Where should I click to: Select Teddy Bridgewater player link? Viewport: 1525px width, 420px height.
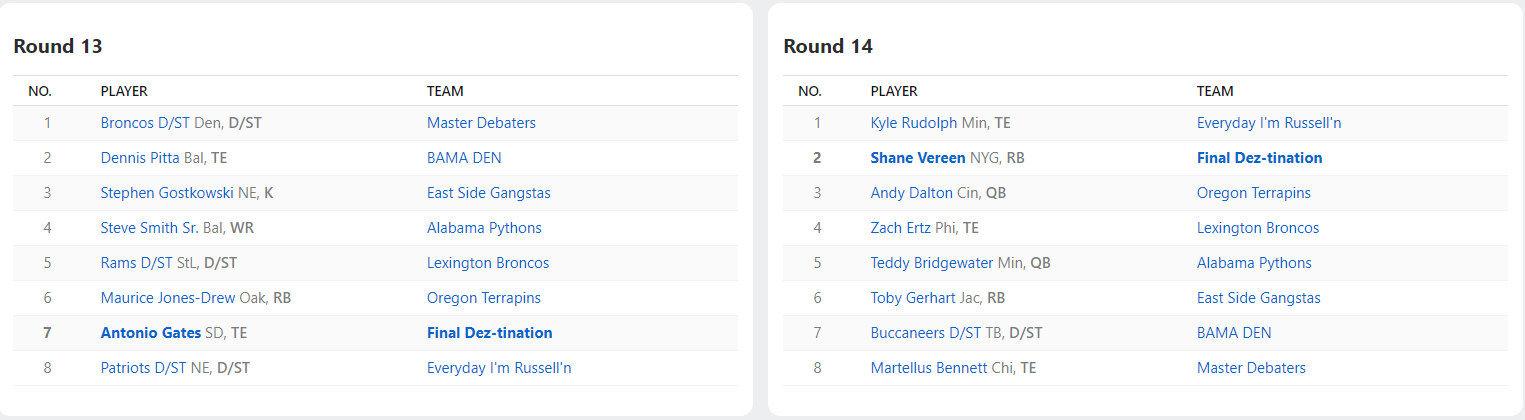click(x=932, y=263)
